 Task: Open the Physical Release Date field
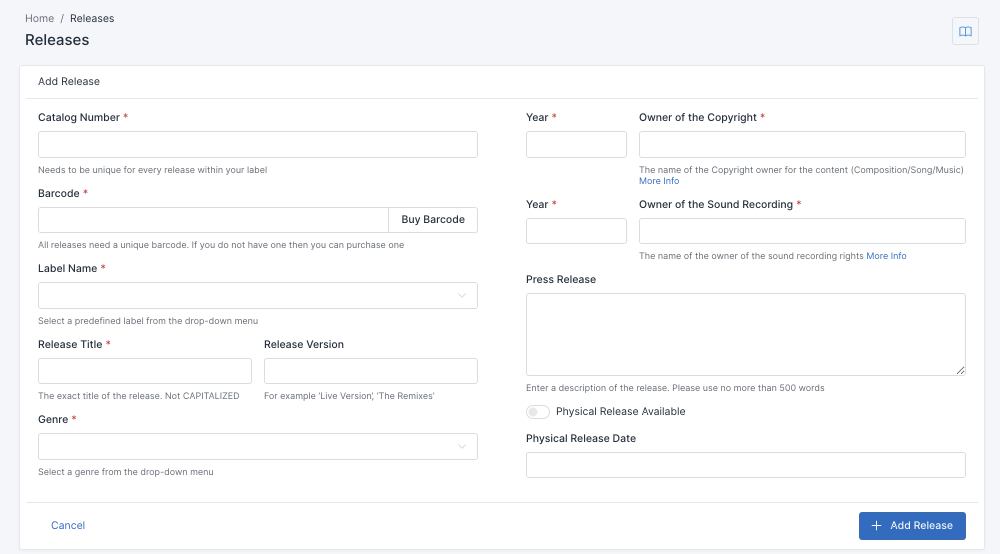(x=745, y=465)
